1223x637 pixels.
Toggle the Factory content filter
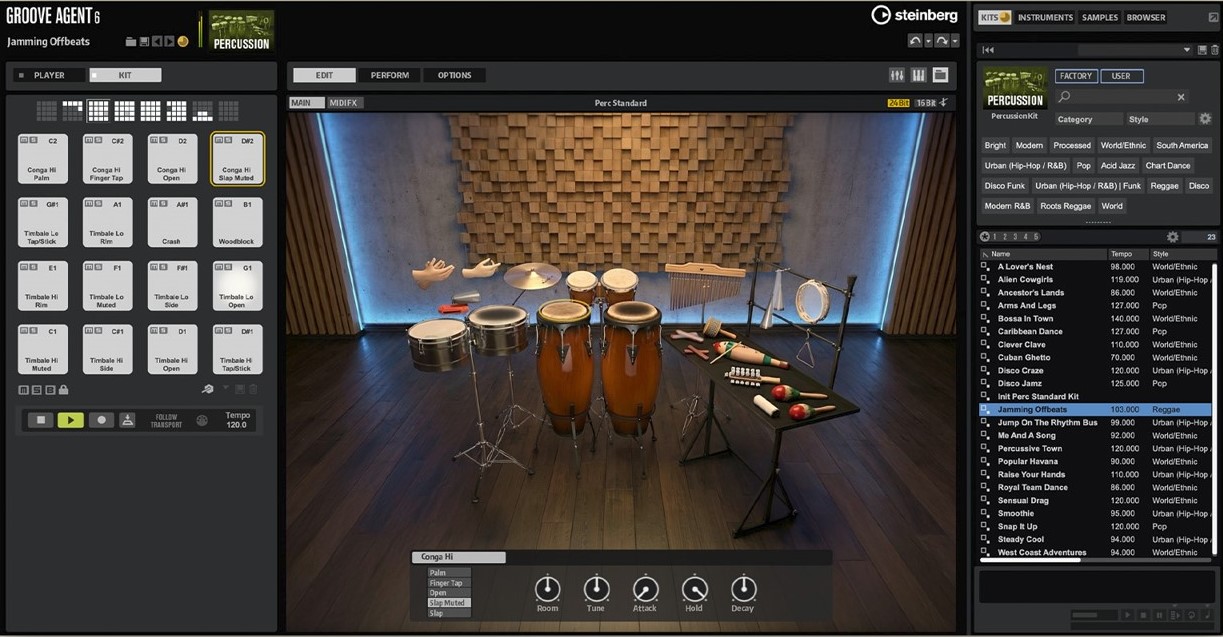(x=1076, y=76)
